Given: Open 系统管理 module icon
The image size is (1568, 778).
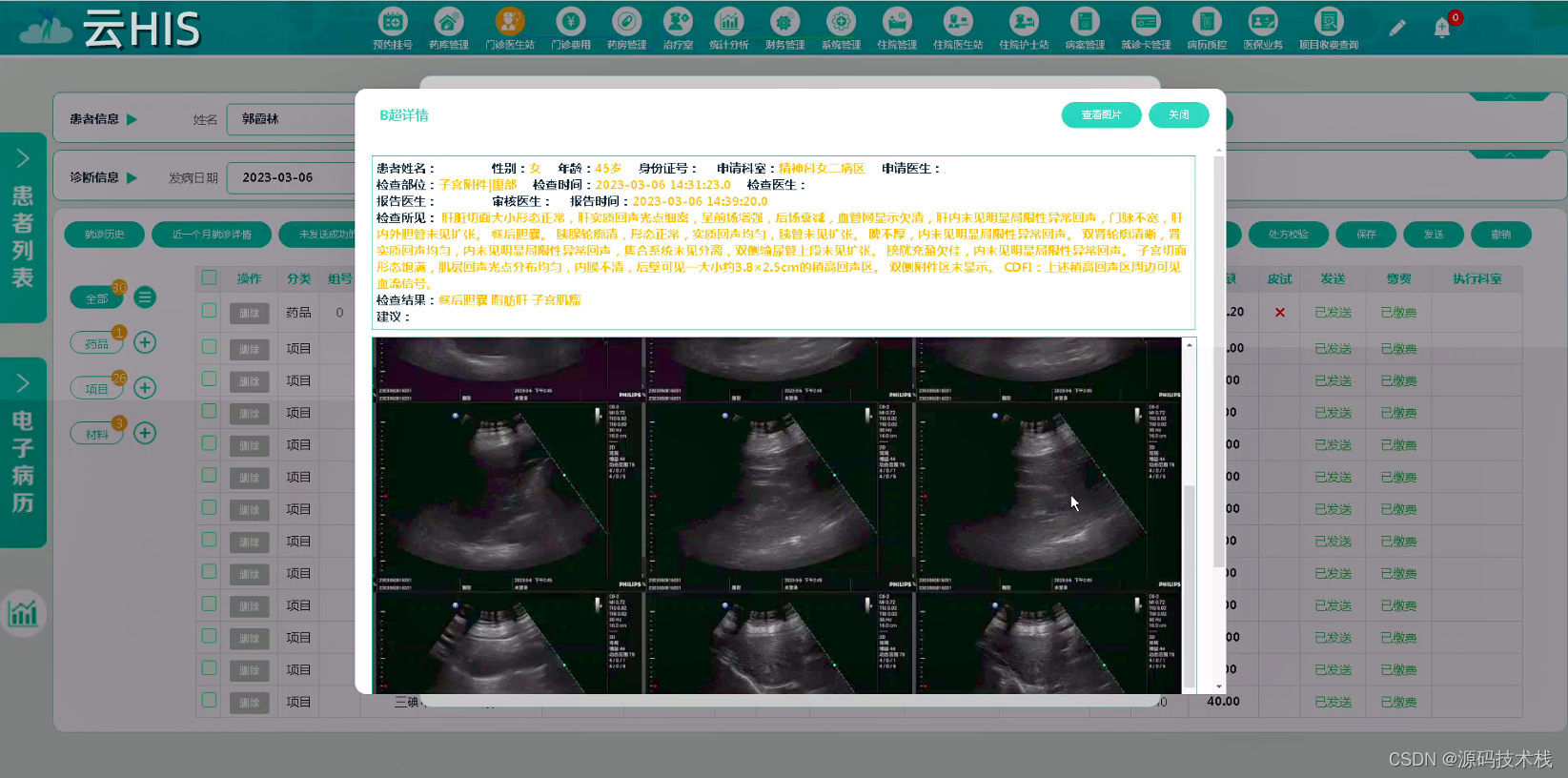Looking at the screenshot, I should coord(841,28).
